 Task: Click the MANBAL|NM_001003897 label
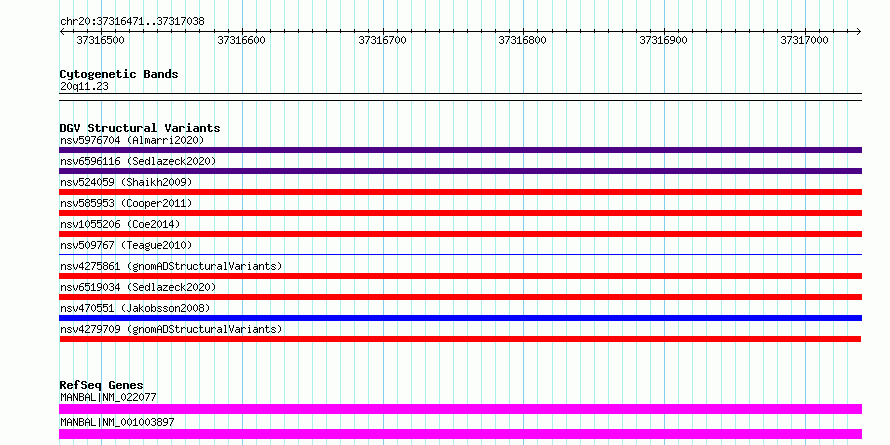117,422
